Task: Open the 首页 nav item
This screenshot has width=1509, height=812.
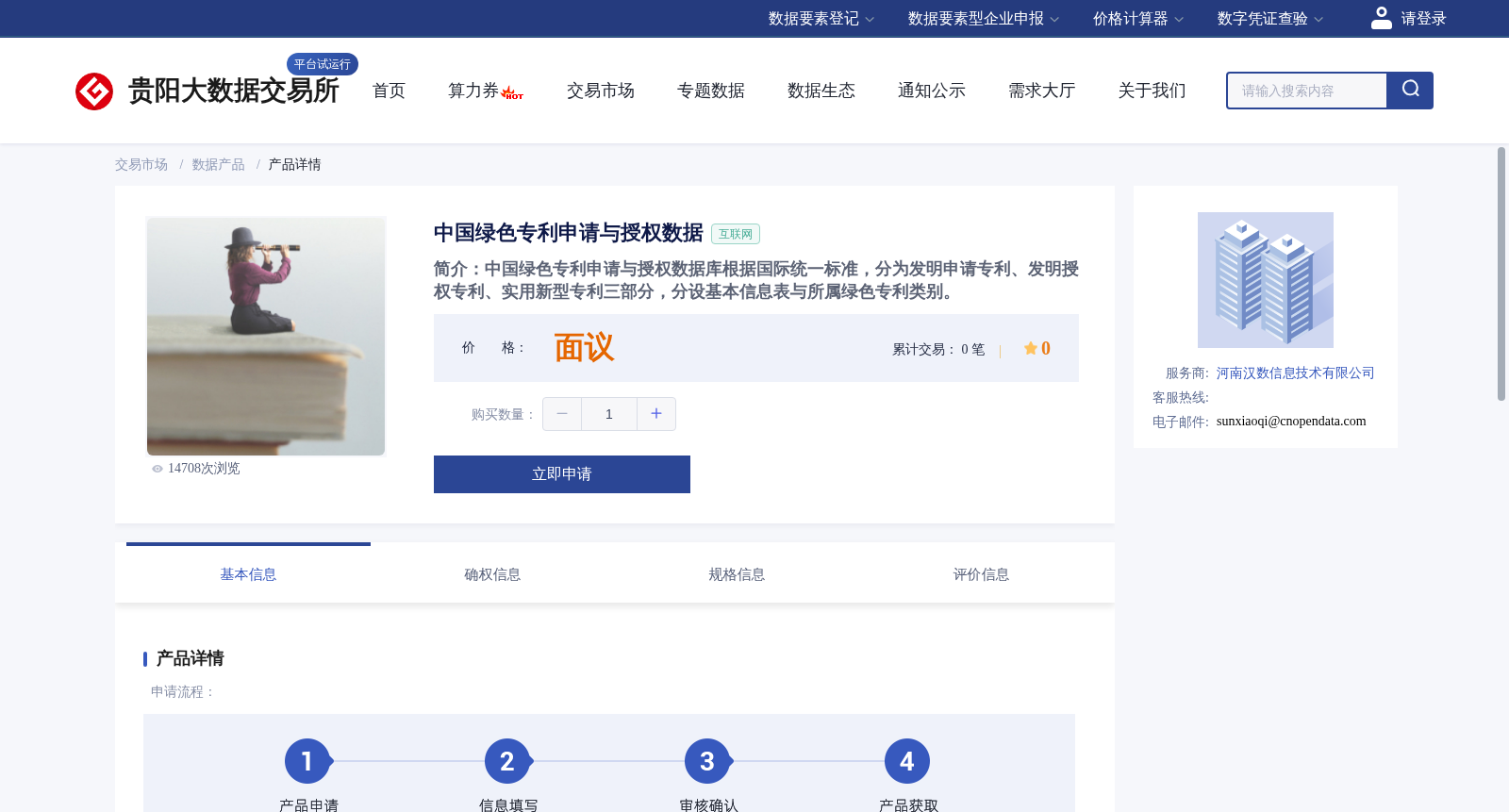Action: click(389, 91)
